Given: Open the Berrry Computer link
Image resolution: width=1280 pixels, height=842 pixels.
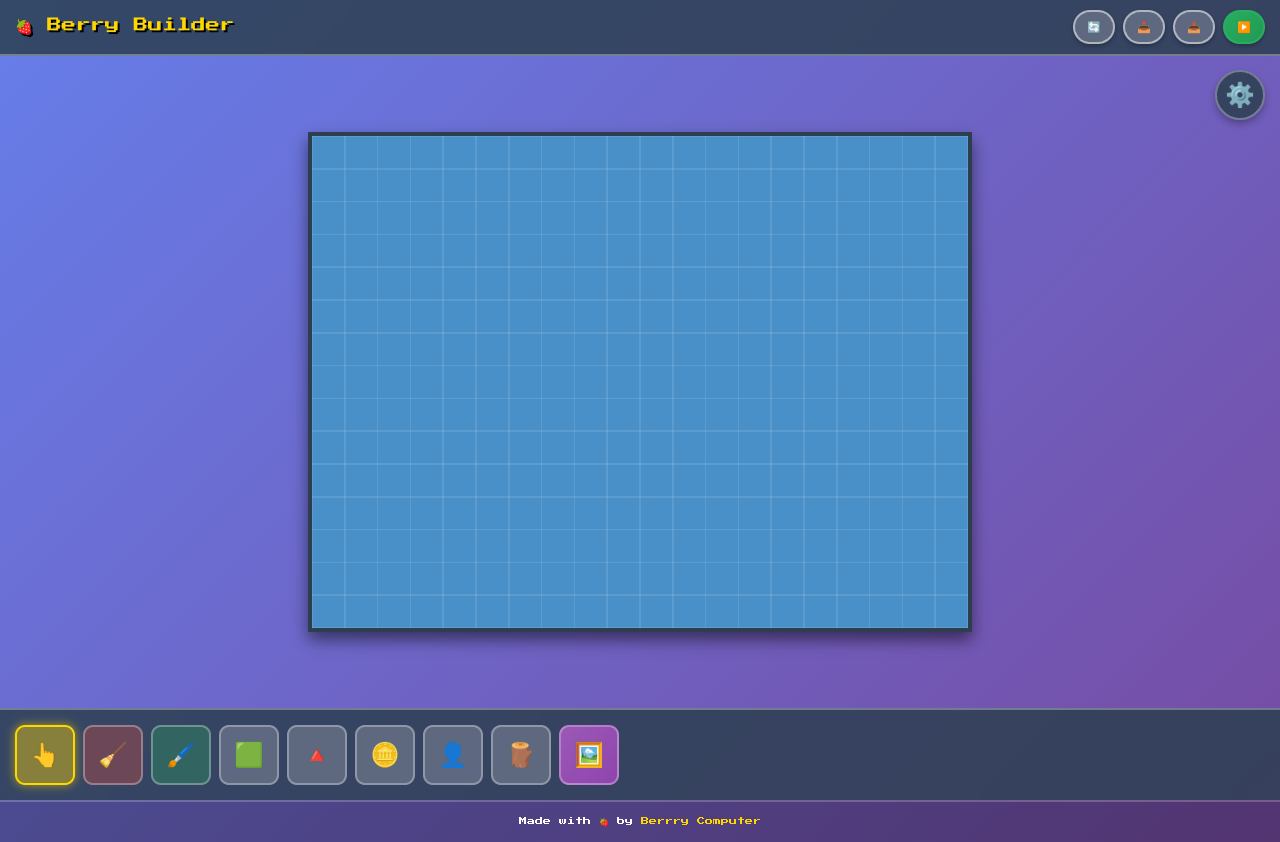Looking at the screenshot, I should (x=700, y=820).
